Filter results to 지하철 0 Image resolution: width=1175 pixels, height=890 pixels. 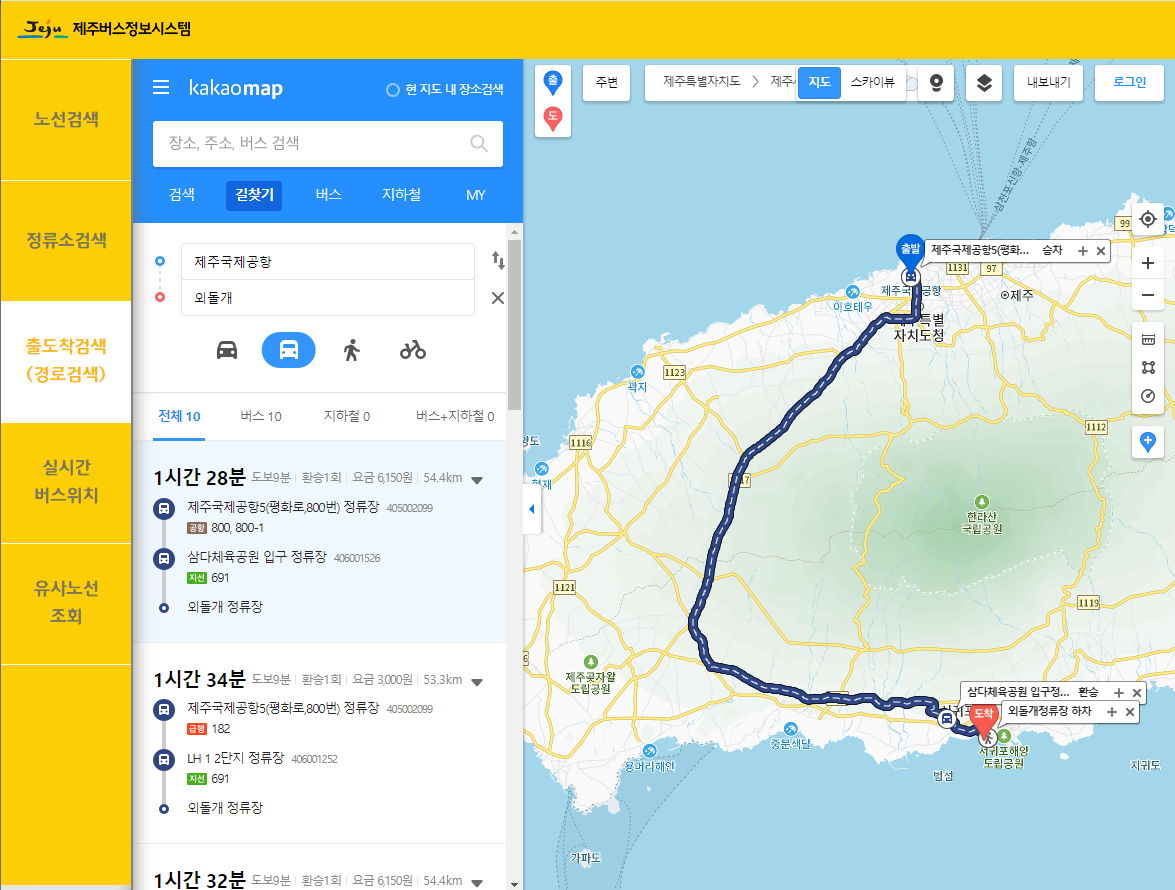tap(347, 416)
